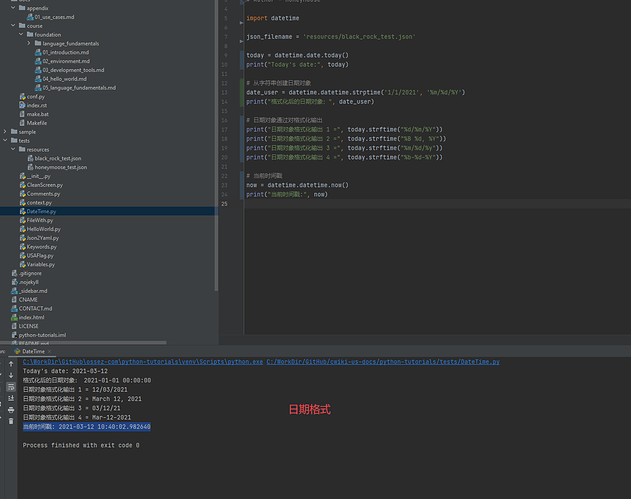This screenshot has height=499, width=631.
Task: Expand the sample folder
Action: click(5, 132)
